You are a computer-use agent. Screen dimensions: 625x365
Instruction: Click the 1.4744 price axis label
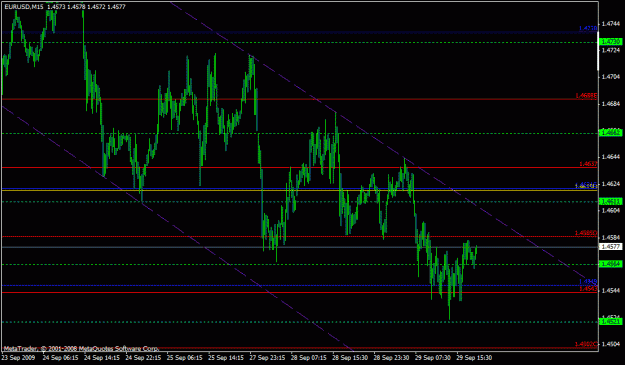pos(611,24)
